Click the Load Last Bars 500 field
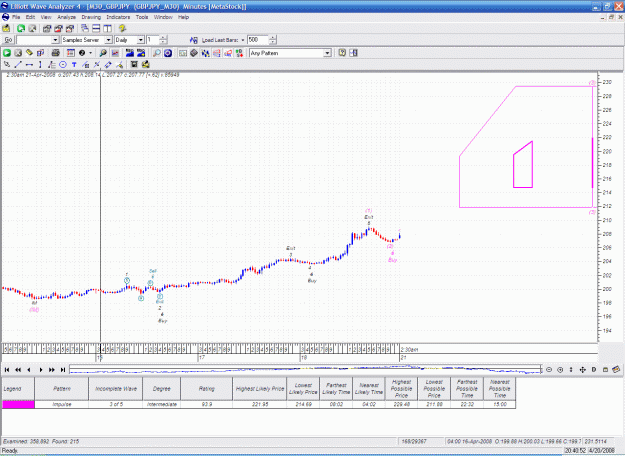This screenshot has height=456, width=625. tap(258, 40)
